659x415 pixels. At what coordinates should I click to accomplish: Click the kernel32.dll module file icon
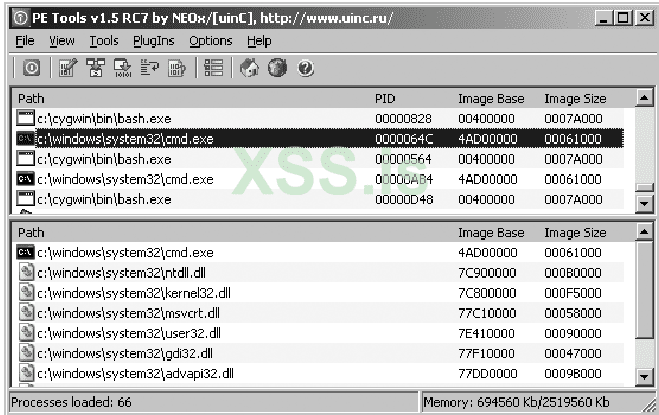[x=26, y=293]
